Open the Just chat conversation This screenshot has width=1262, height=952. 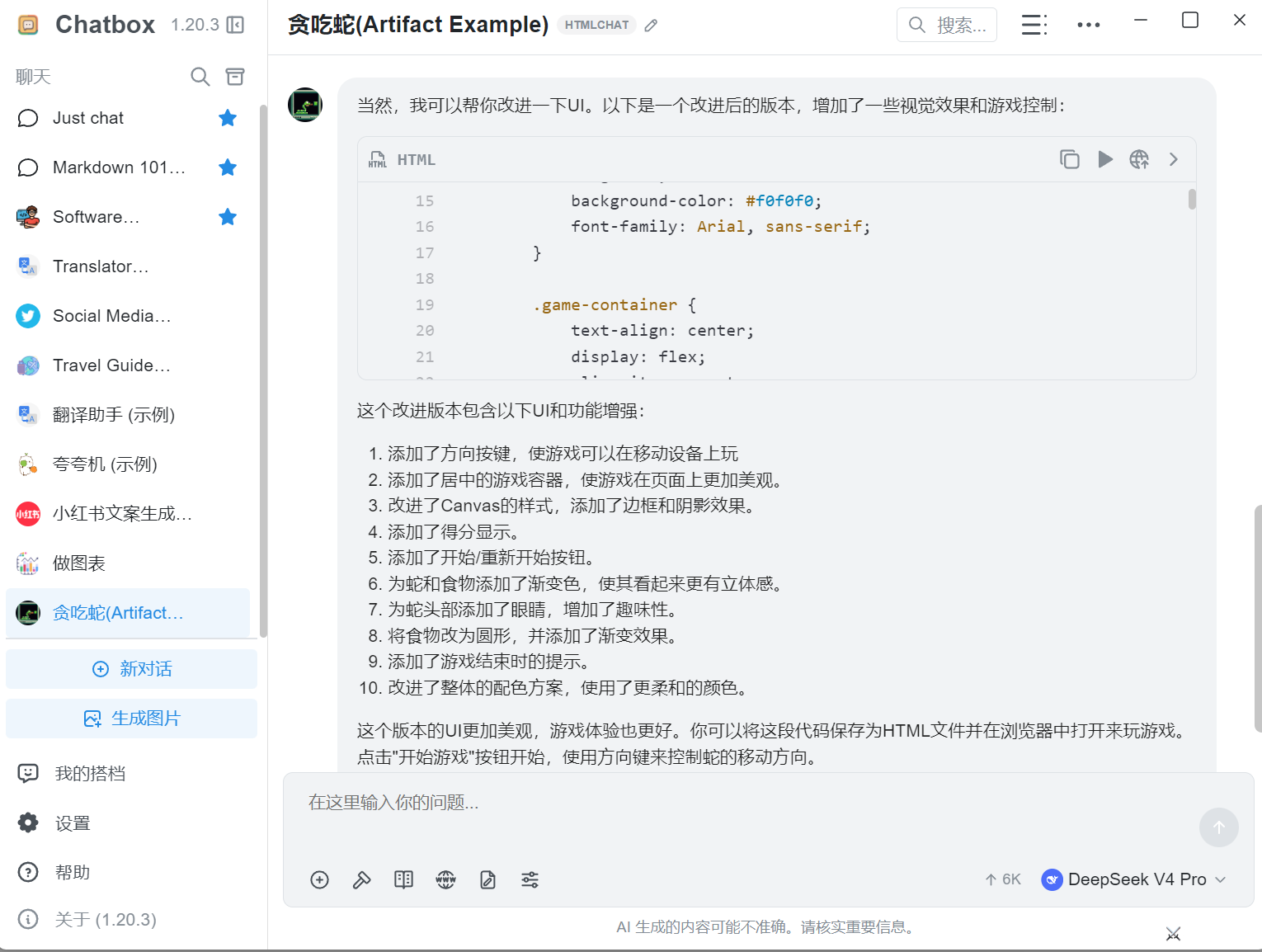tap(128, 118)
